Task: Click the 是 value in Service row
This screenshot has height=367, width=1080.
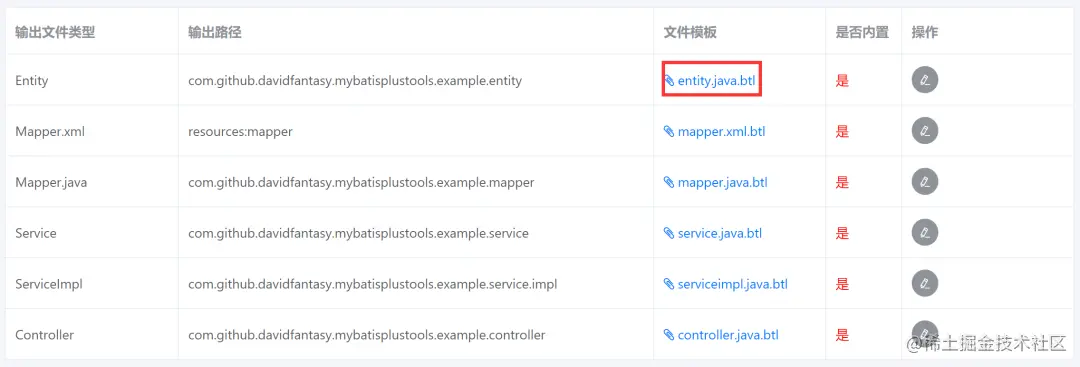Action: [x=842, y=233]
